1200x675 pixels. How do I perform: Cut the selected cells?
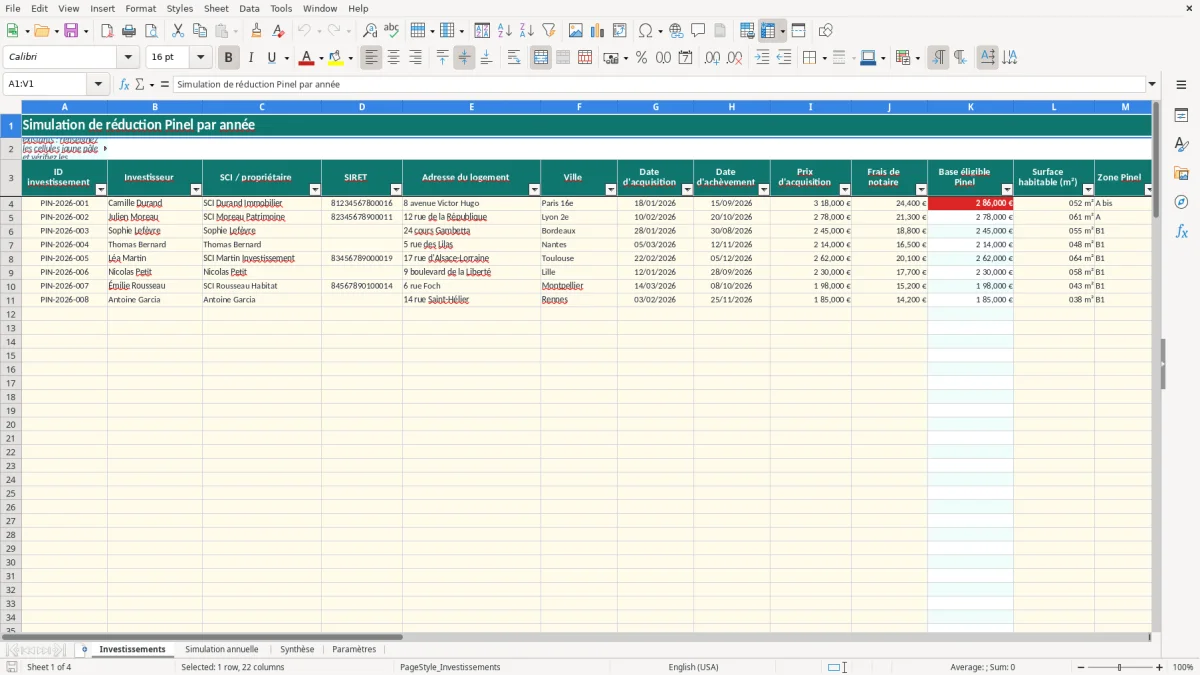pos(178,31)
